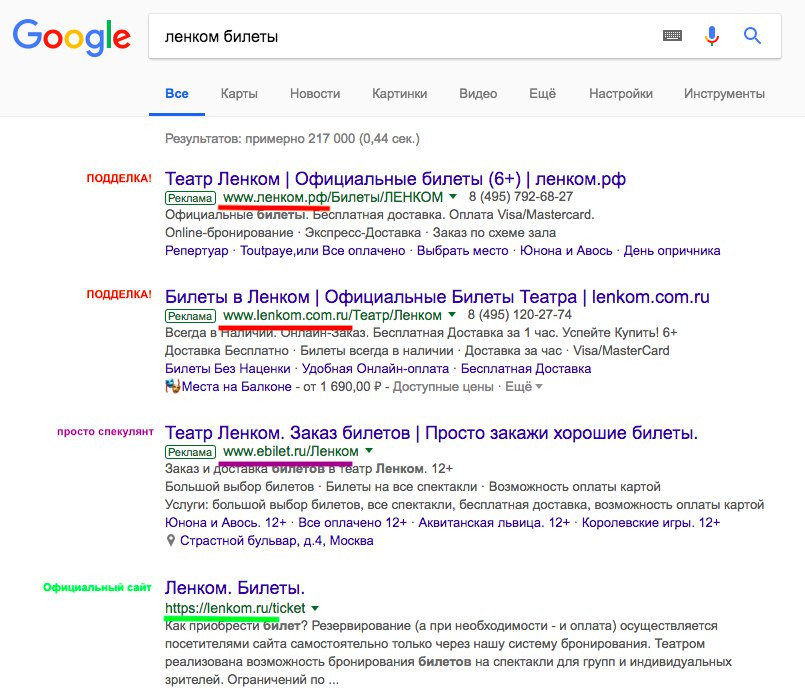Open the Все оплачено 12+ sitelink
Image resolution: width=805 pixels, height=700 pixels.
pos(352,523)
